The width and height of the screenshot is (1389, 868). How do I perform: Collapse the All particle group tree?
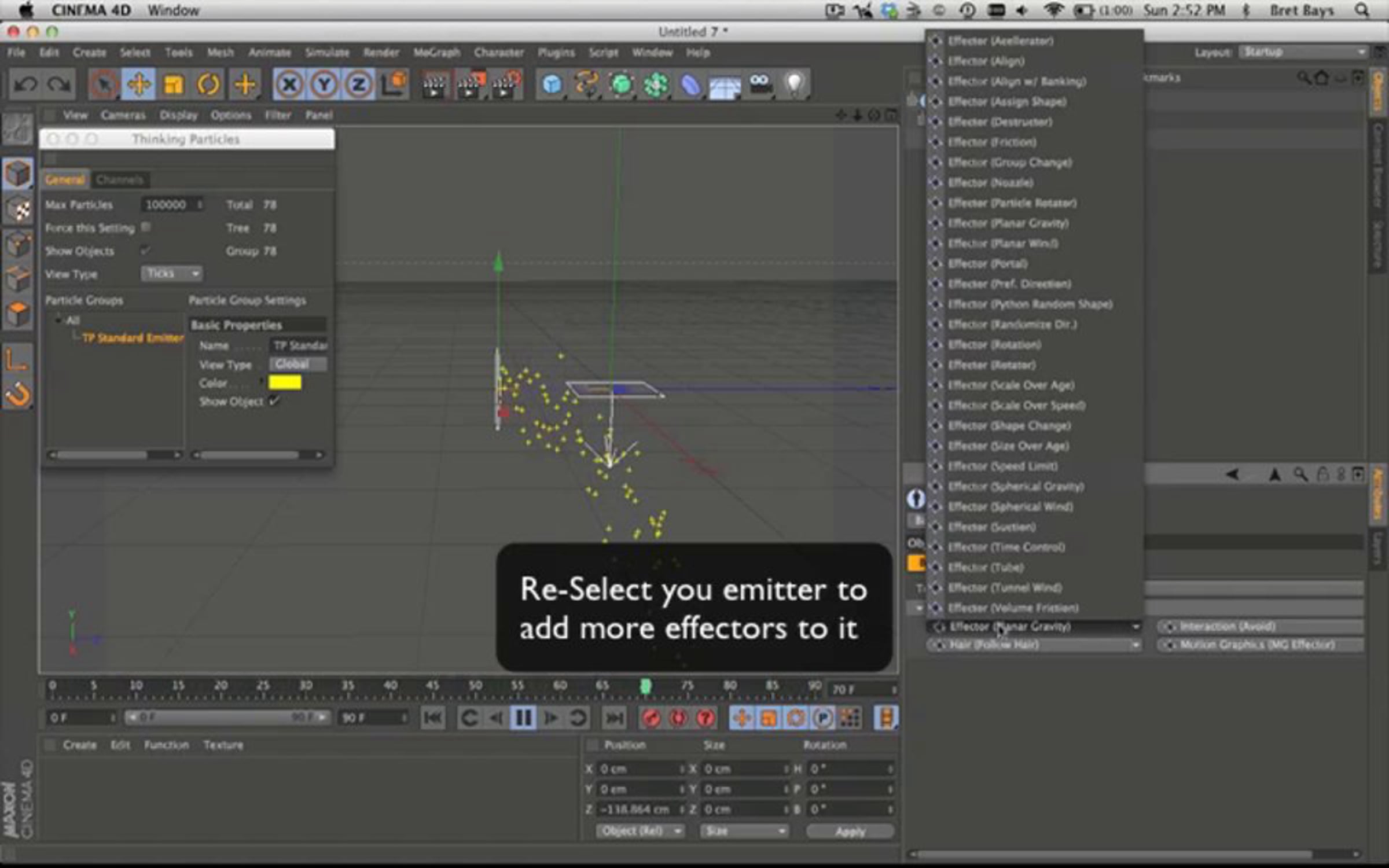pos(58,320)
